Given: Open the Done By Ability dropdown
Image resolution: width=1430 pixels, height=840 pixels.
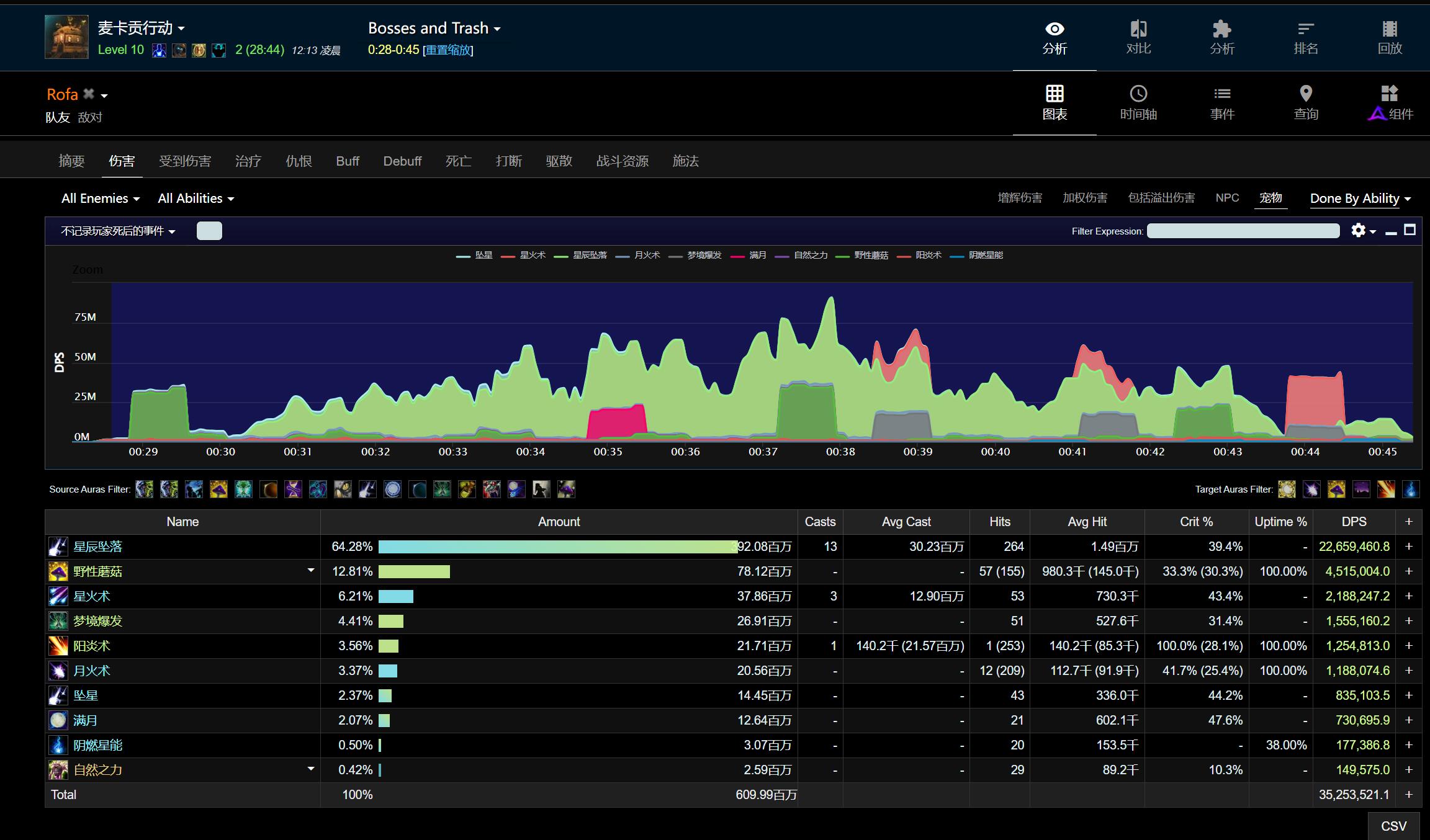Looking at the screenshot, I should coord(1360,199).
